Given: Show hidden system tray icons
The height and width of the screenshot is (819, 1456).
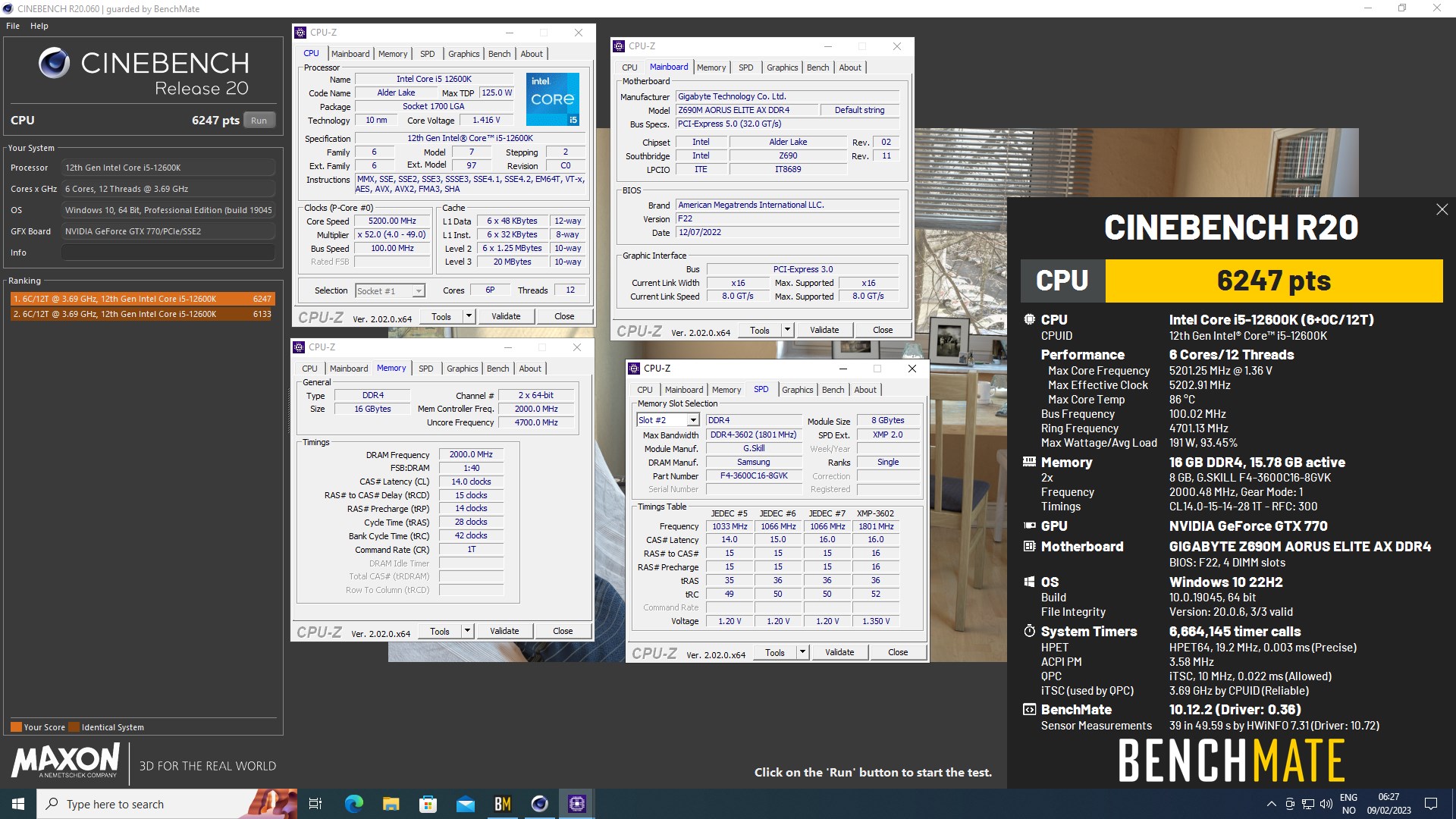Looking at the screenshot, I should [x=1271, y=804].
